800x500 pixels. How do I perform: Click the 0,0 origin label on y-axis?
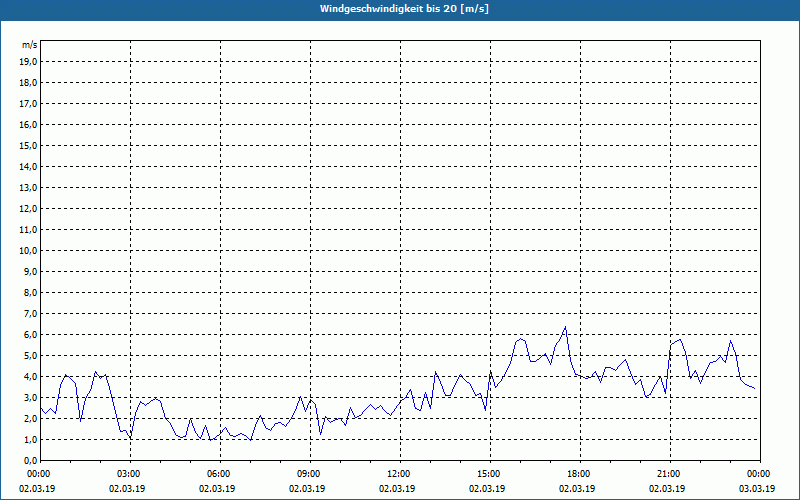coord(29,460)
